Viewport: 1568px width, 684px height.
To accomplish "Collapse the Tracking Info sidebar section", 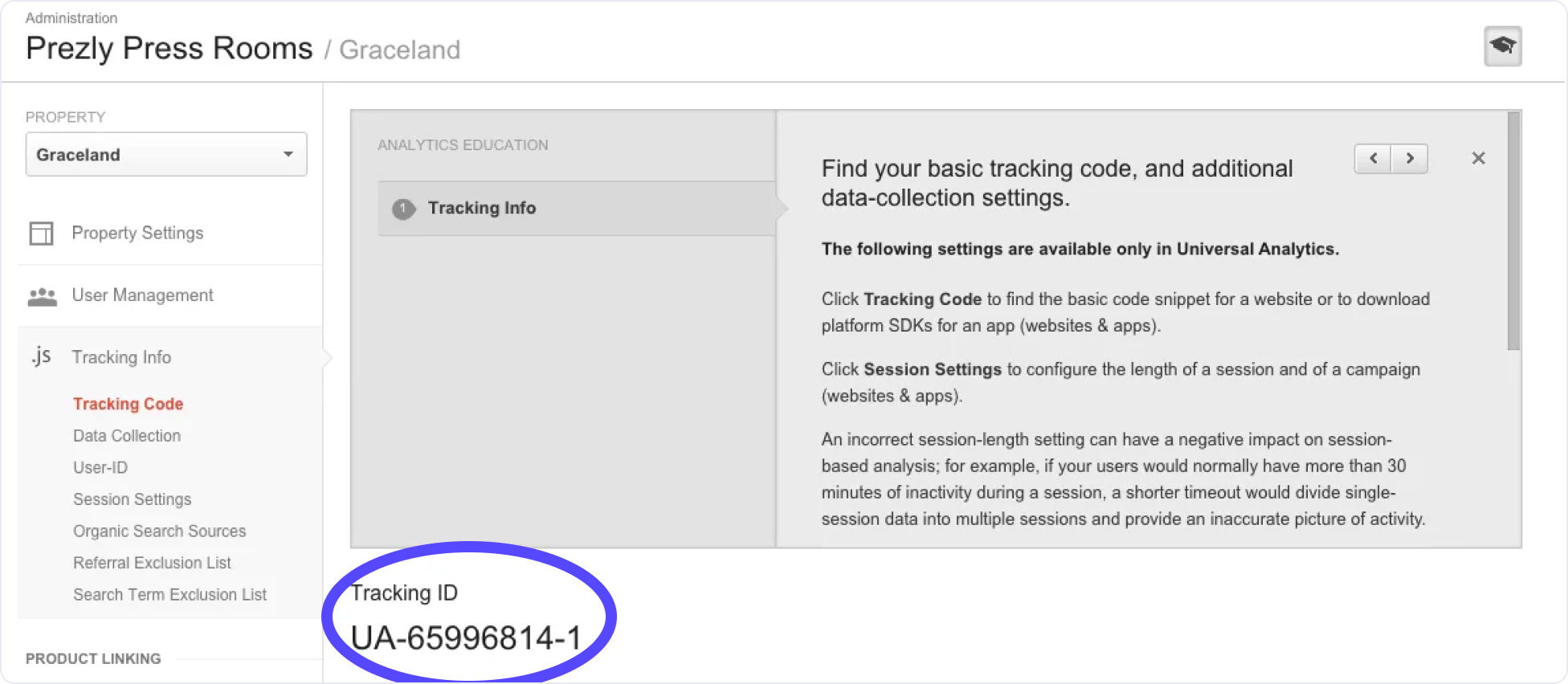I will [x=121, y=357].
